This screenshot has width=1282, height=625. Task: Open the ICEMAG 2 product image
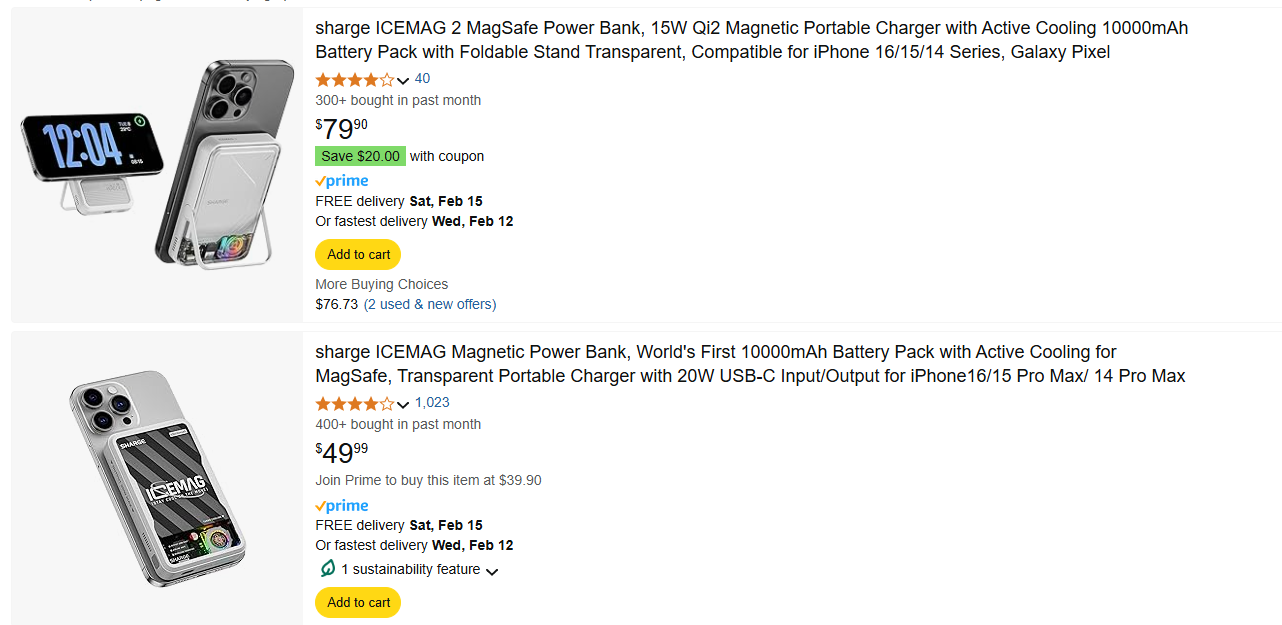(x=157, y=165)
